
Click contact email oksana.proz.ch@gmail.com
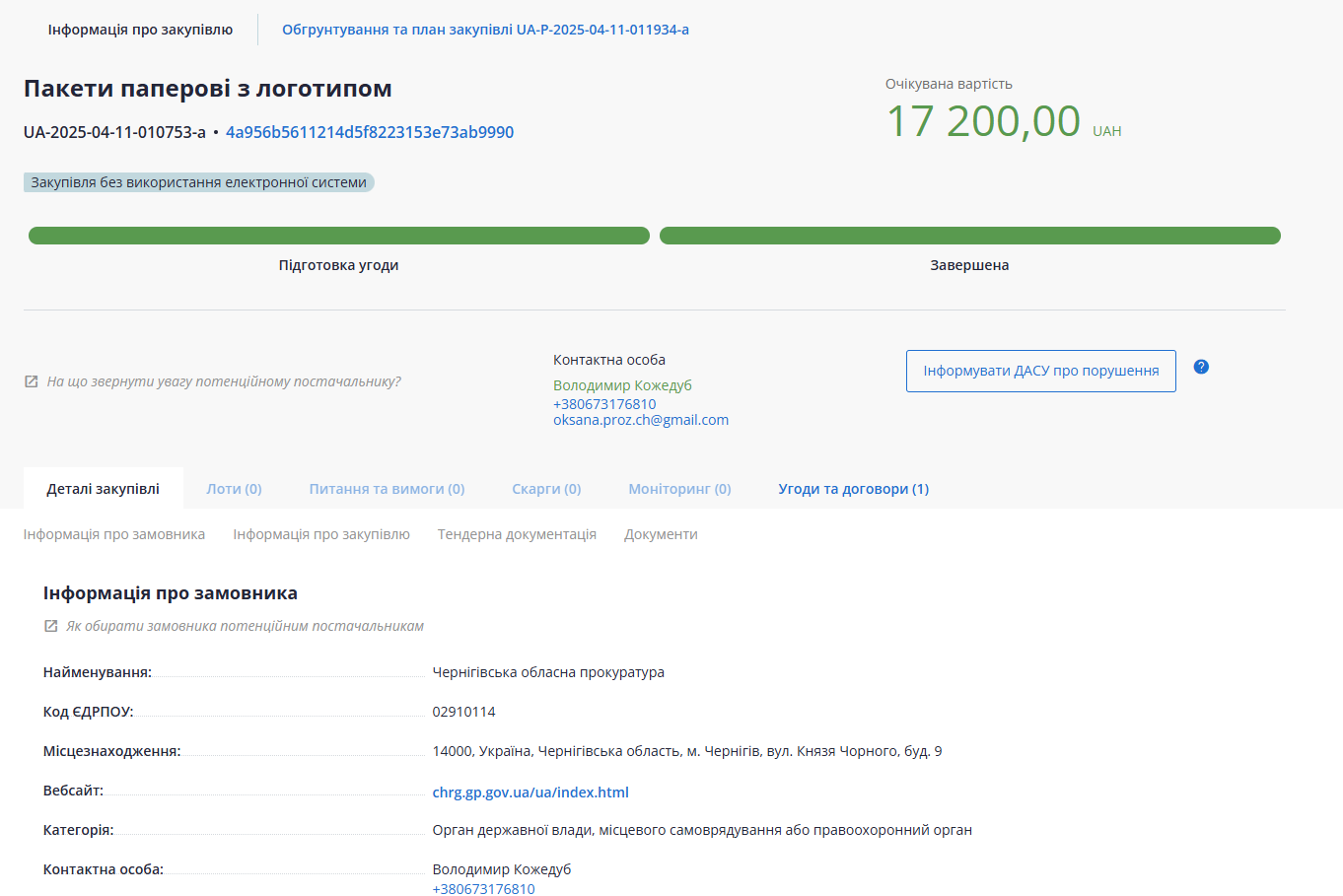coord(641,420)
